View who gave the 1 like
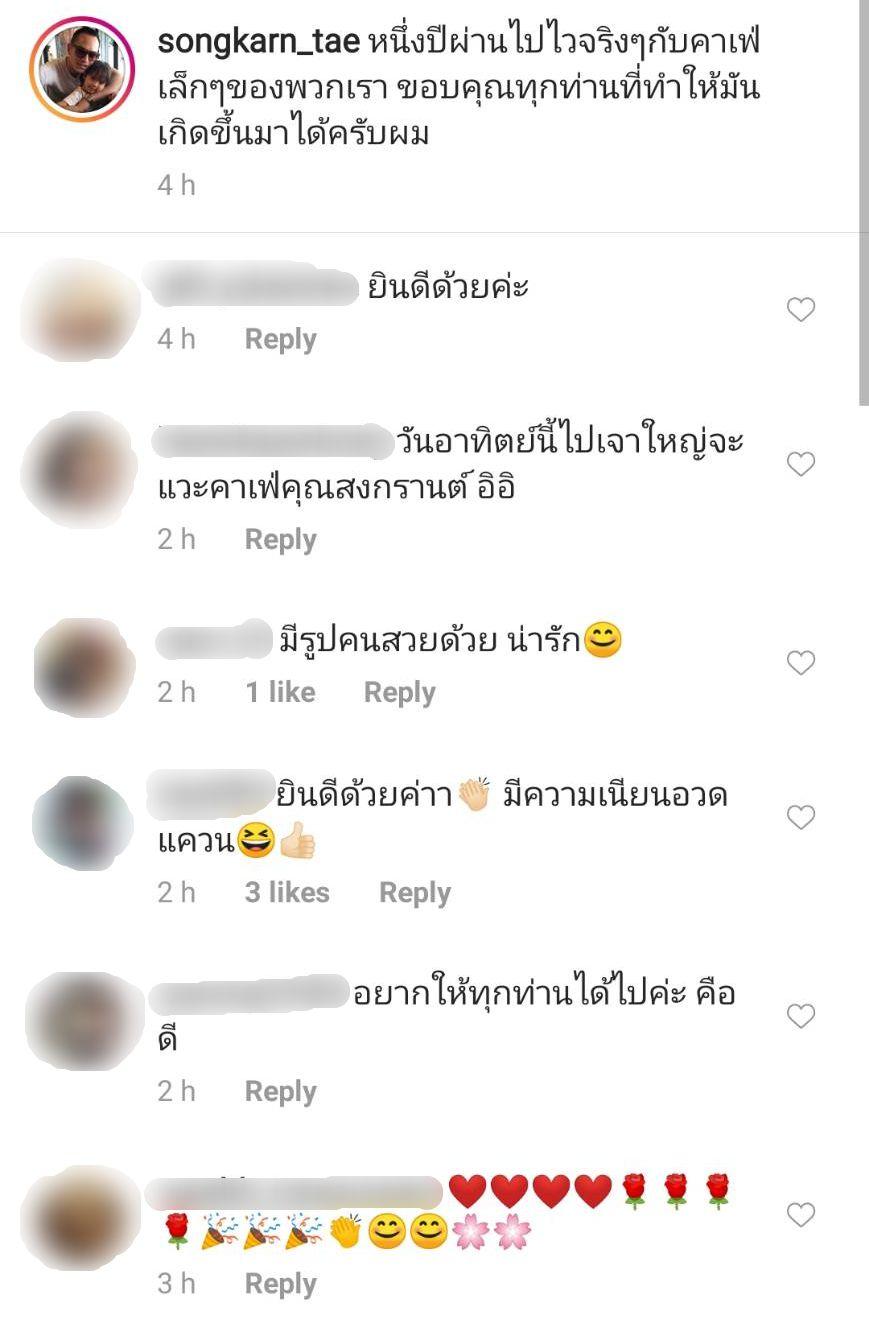869x1338 pixels. [281, 692]
